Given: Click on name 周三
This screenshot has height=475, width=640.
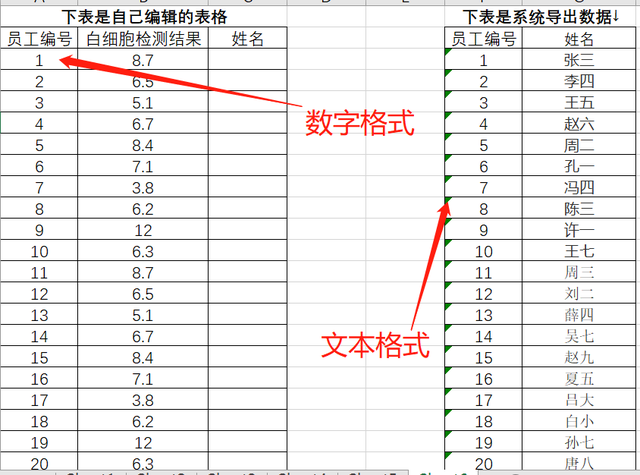Looking at the screenshot, I should tap(579, 272).
